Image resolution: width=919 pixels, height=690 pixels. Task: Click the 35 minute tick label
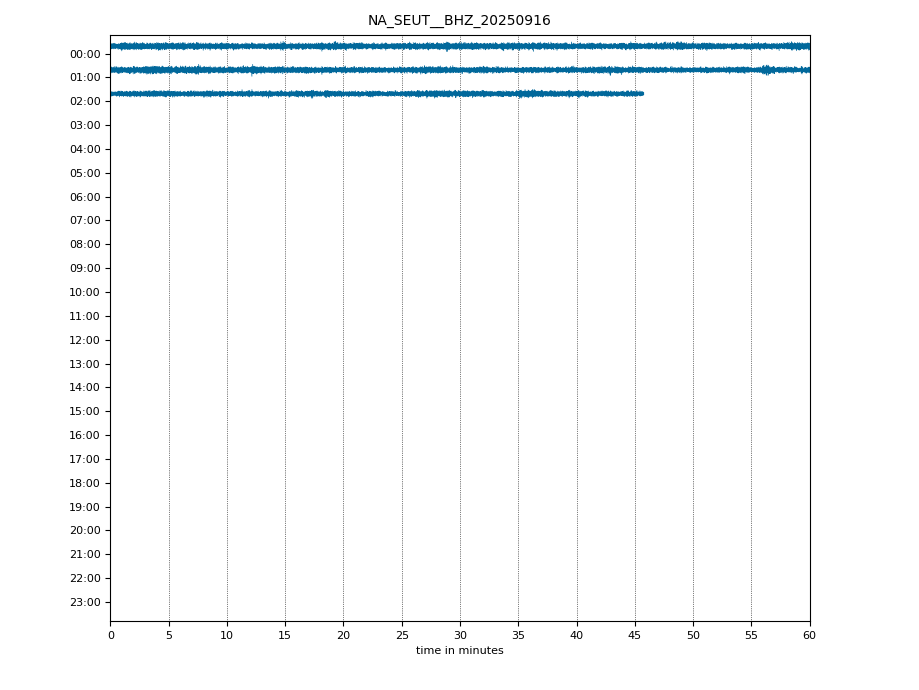[518, 635]
